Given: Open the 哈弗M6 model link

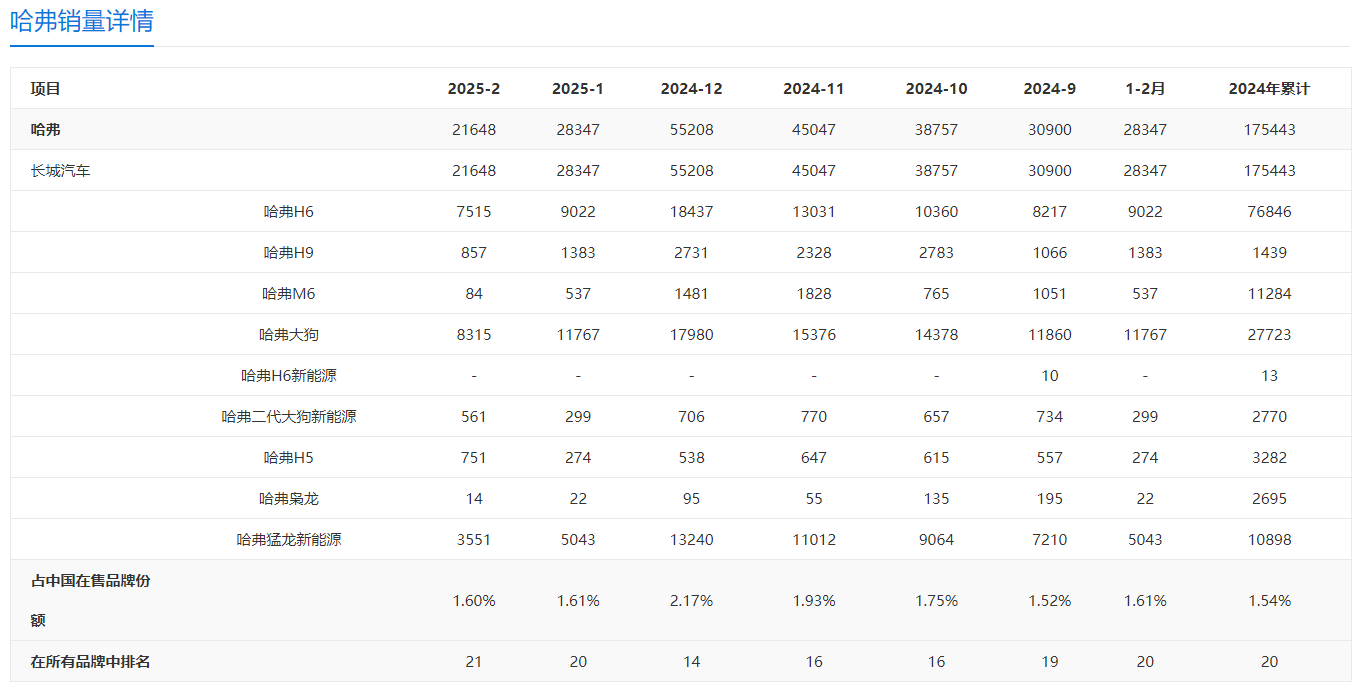Looking at the screenshot, I should coord(289,294).
